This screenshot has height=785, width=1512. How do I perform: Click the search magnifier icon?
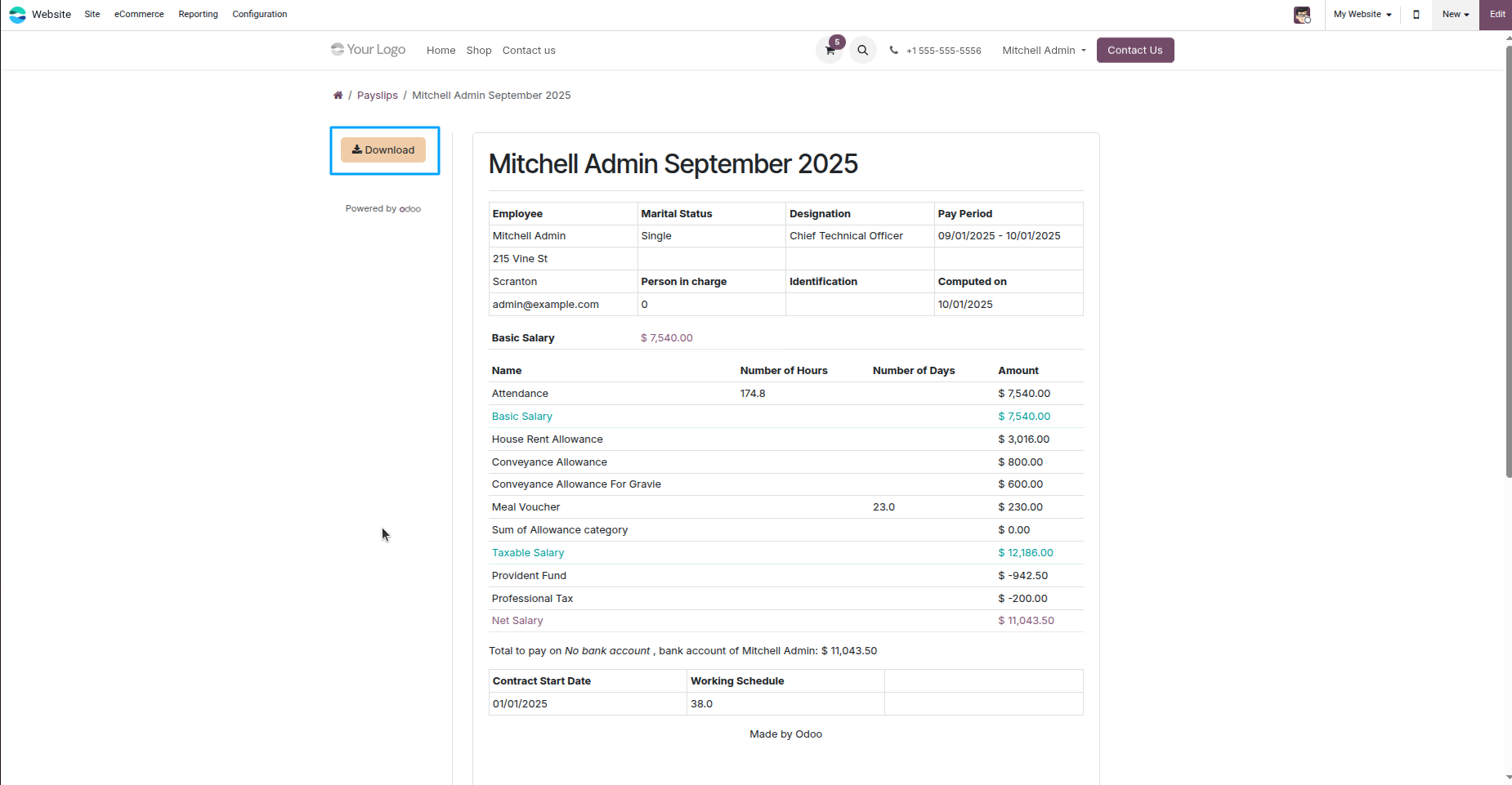point(862,51)
